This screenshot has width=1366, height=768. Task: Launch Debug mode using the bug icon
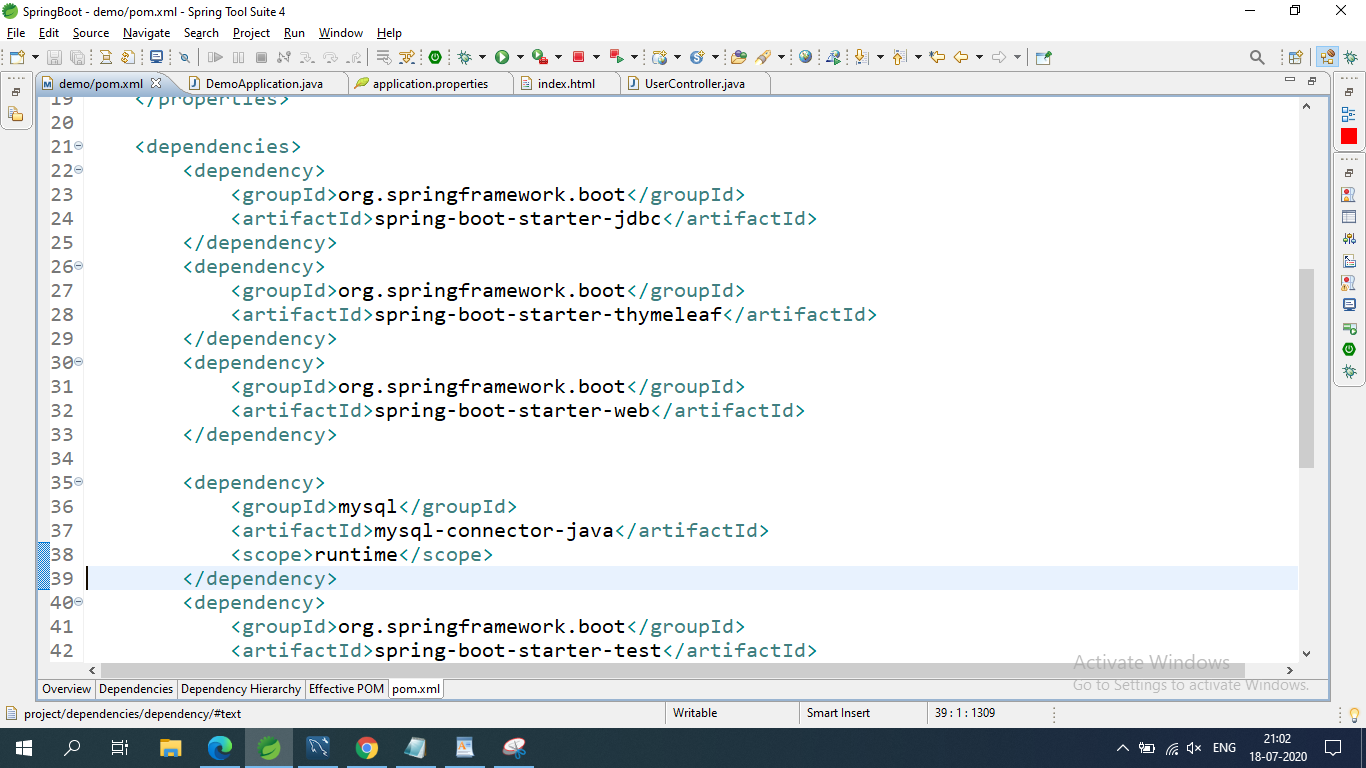pos(463,57)
